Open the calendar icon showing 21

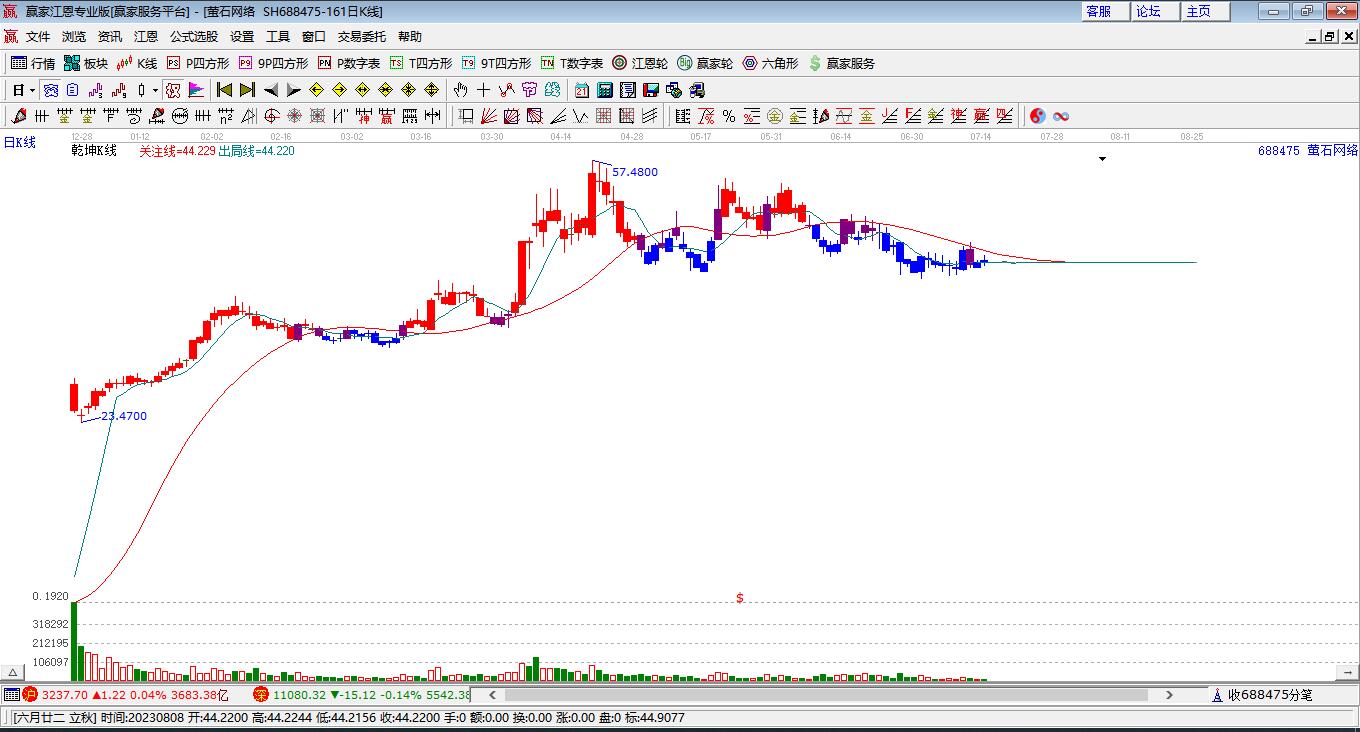[x=582, y=90]
